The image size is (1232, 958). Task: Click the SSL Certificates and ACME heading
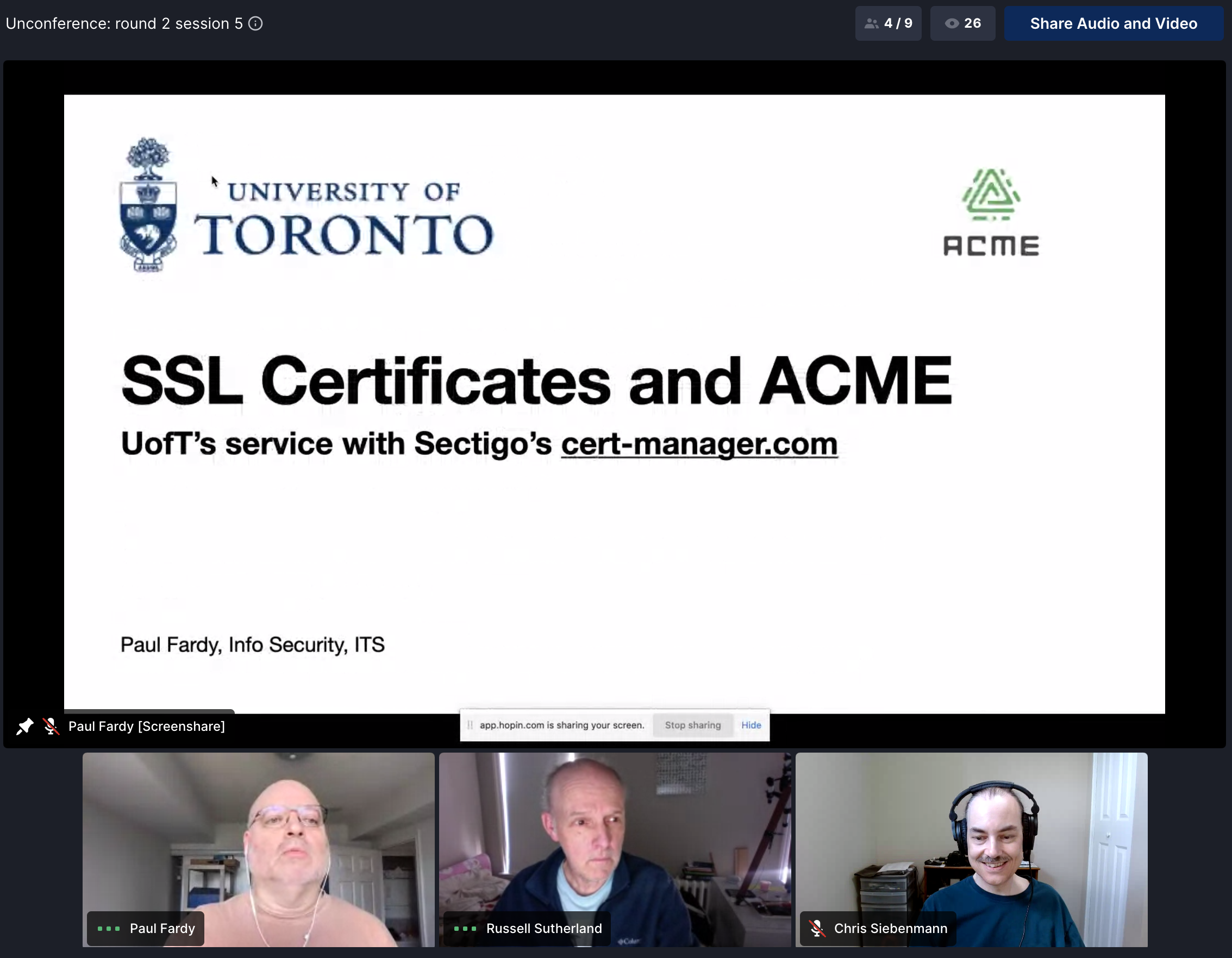536,380
